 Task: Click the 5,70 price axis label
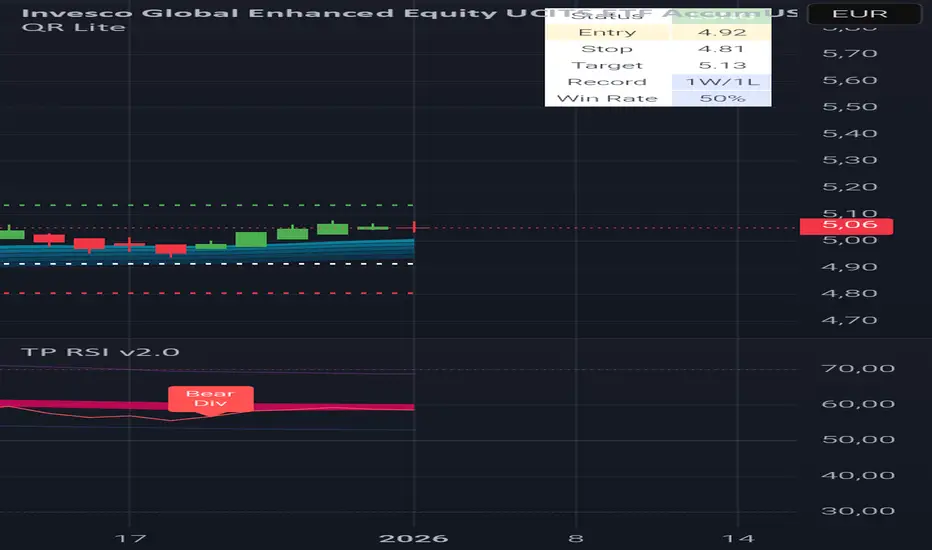pos(850,54)
